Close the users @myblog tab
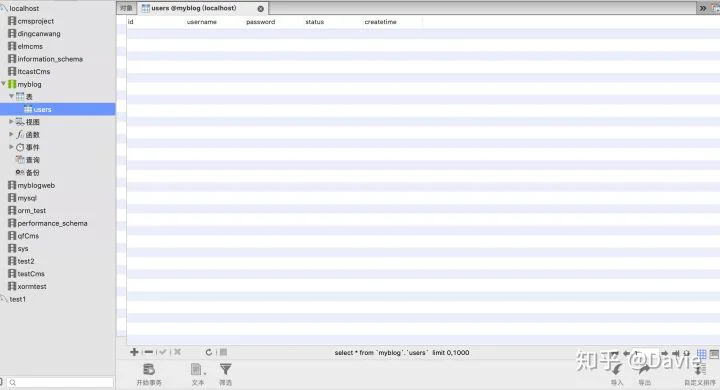The height and width of the screenshot is (390, 720). [260, 8]
